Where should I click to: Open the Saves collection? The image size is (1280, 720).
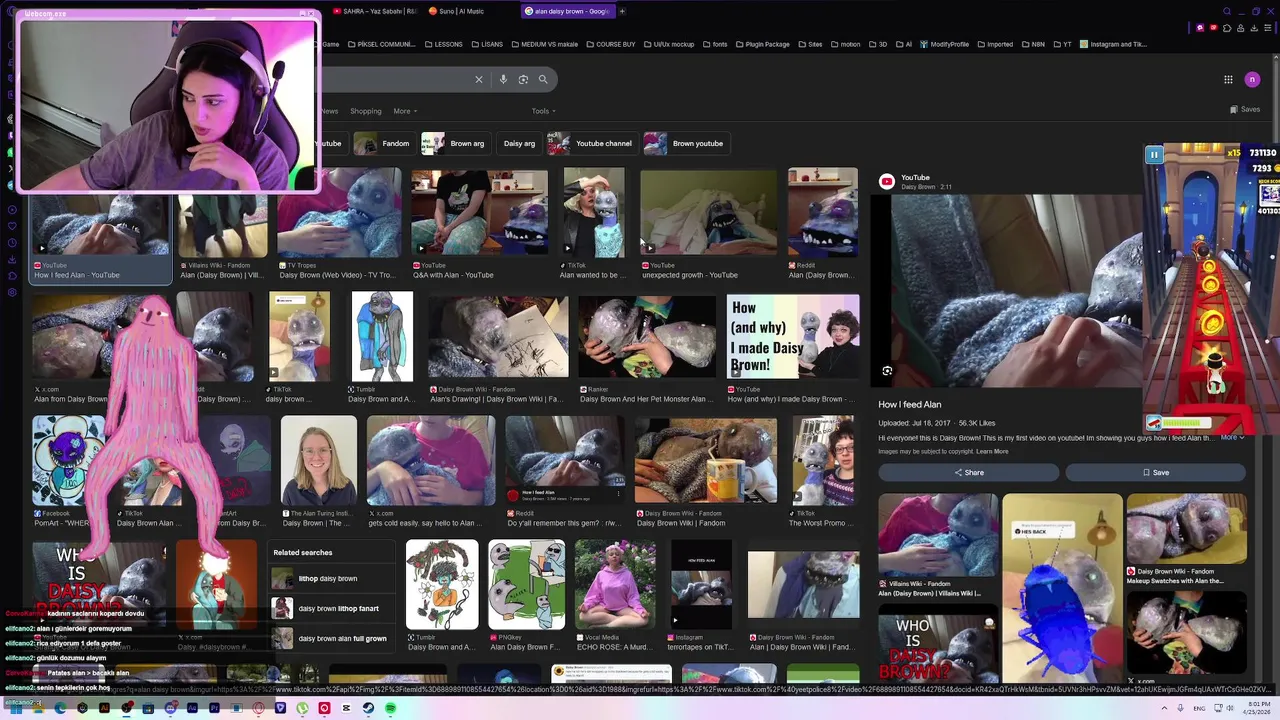click(x=1245, y=110)
